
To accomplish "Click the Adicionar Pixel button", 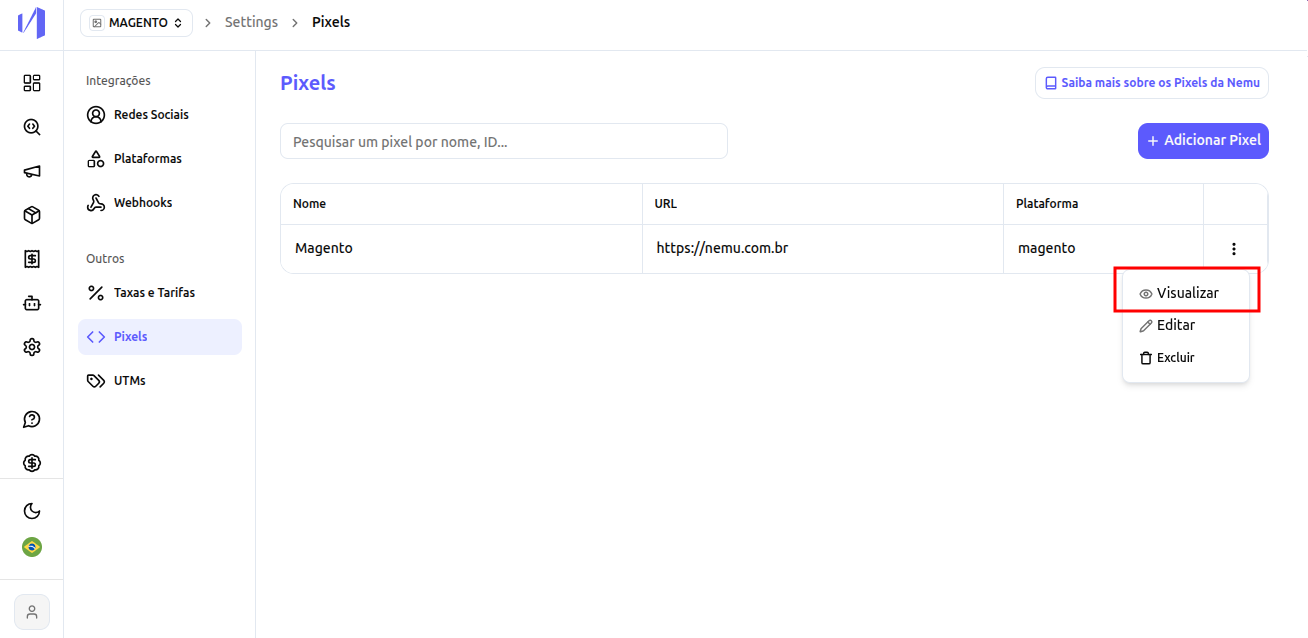I will pos(1203,141).
